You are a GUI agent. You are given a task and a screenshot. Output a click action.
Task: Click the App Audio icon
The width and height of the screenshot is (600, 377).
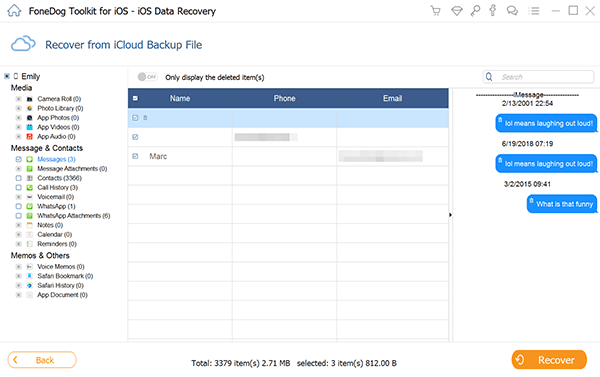[29, 137]
